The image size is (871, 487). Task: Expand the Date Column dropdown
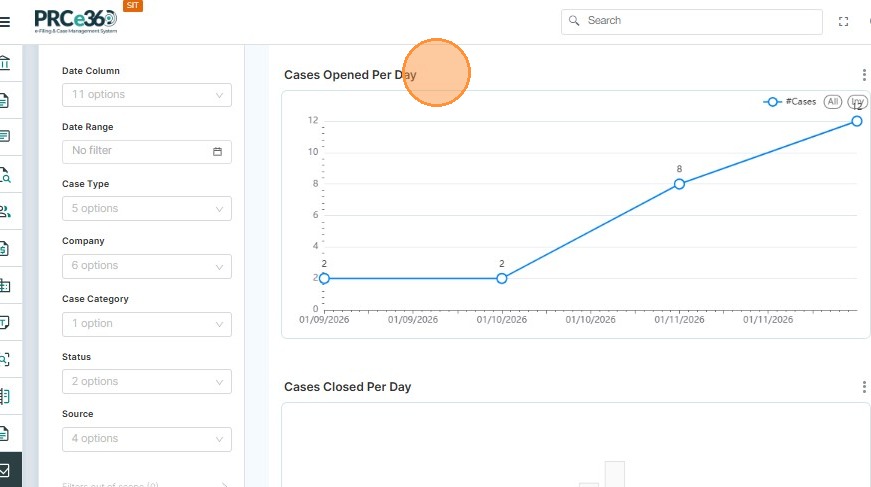(x=147, y=95)
